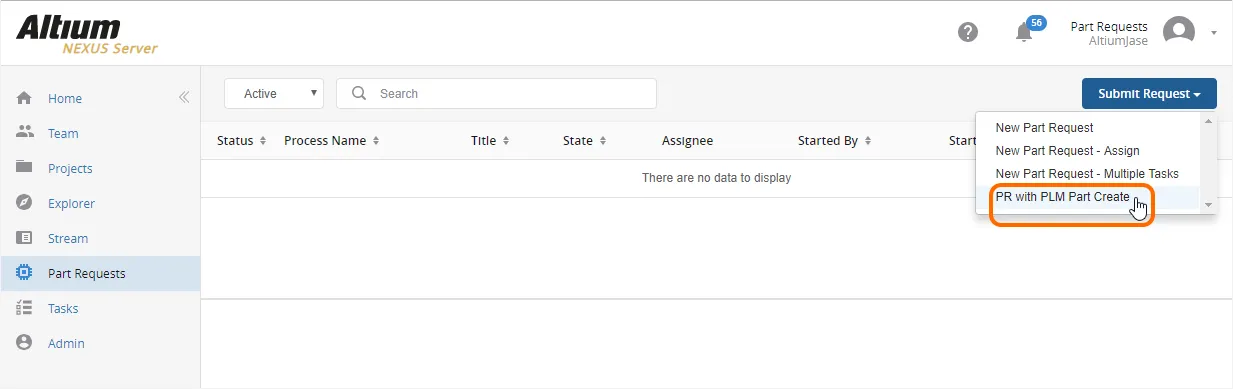This screenshot has height=389, width=1233.
Task: Click the Tasks checklist icon
Action: tap(25, 308)
